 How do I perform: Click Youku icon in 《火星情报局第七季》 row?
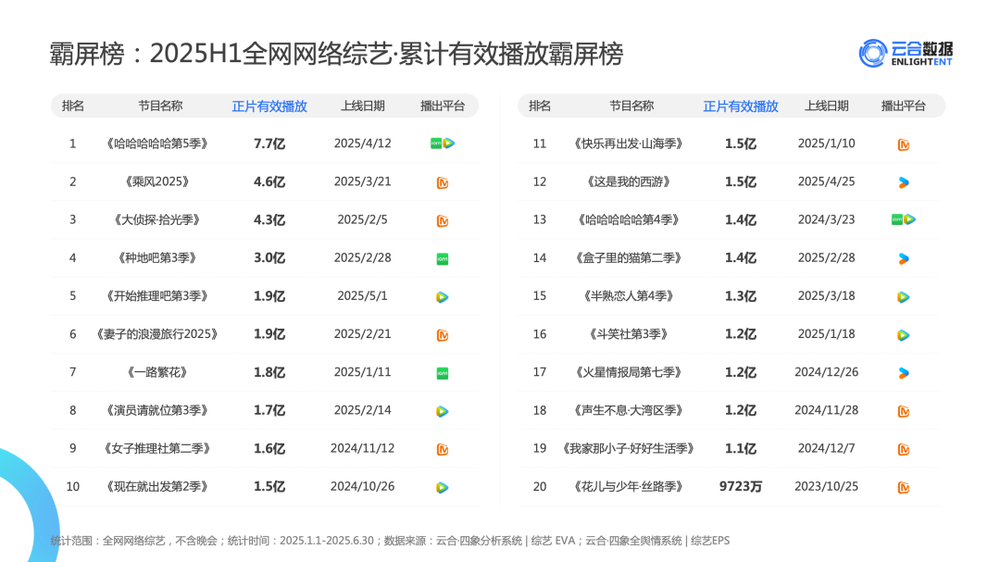pos(903,373)
